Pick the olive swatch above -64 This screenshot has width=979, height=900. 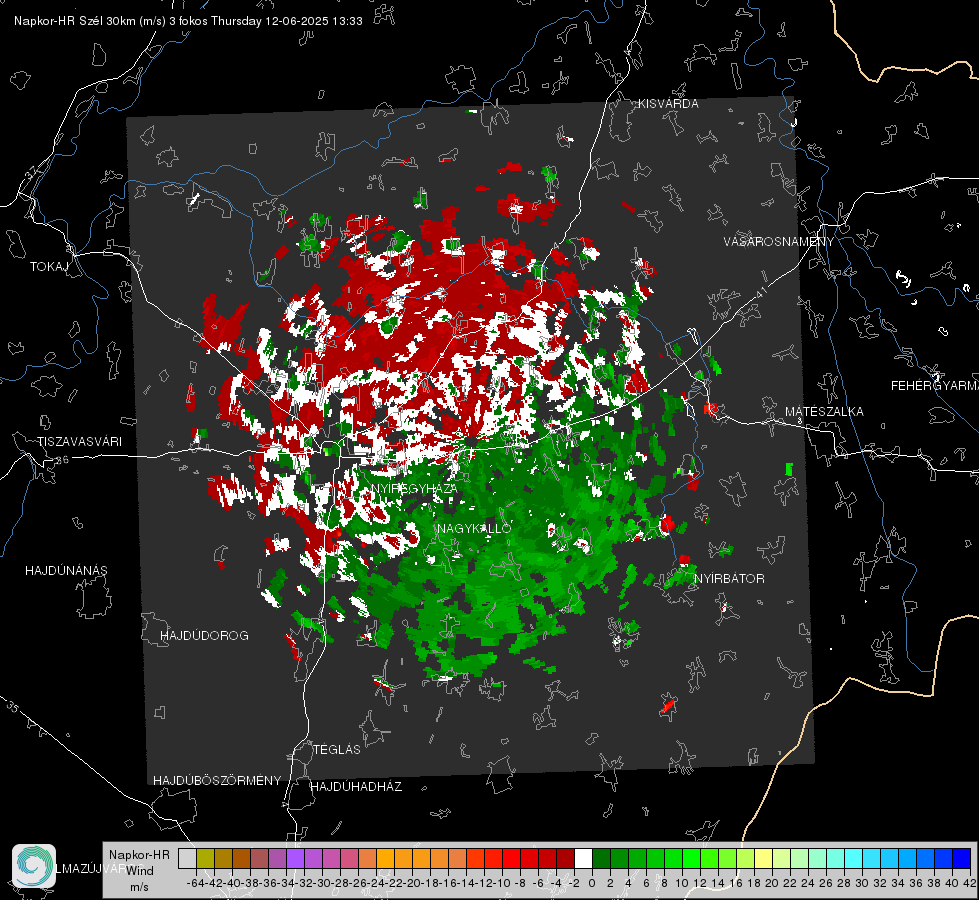(205, 858)
